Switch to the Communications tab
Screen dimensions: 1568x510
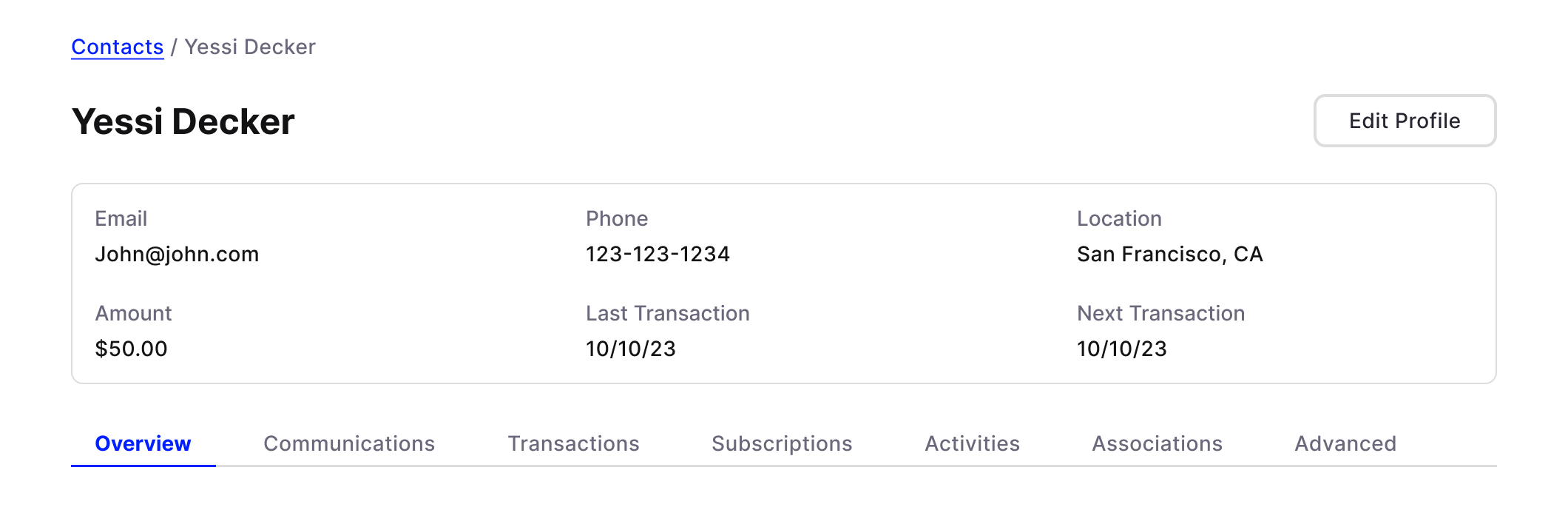tap(349, 443)
